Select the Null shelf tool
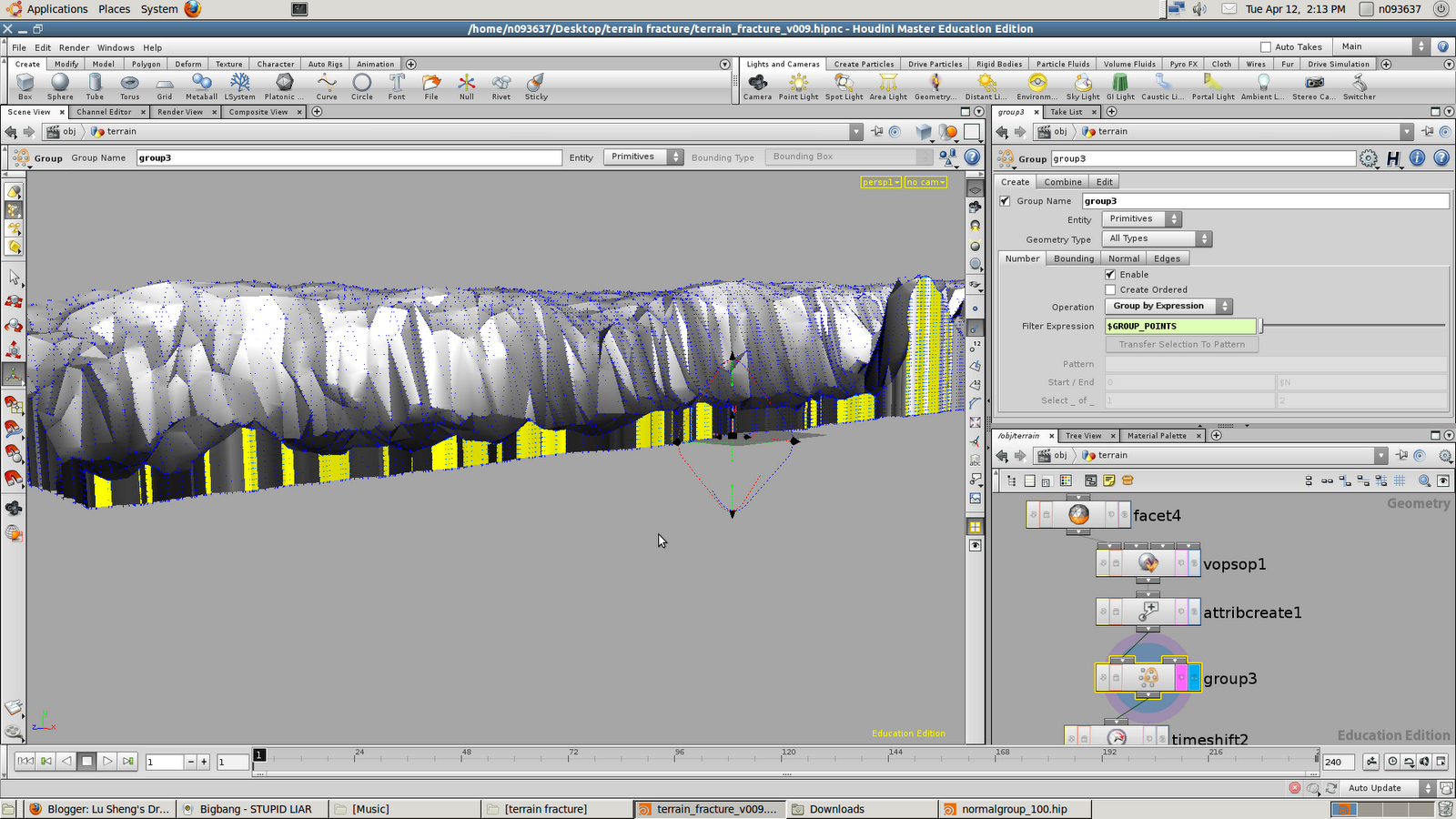The width and height of the screenshot is (1456, 819). coord(467,86)
